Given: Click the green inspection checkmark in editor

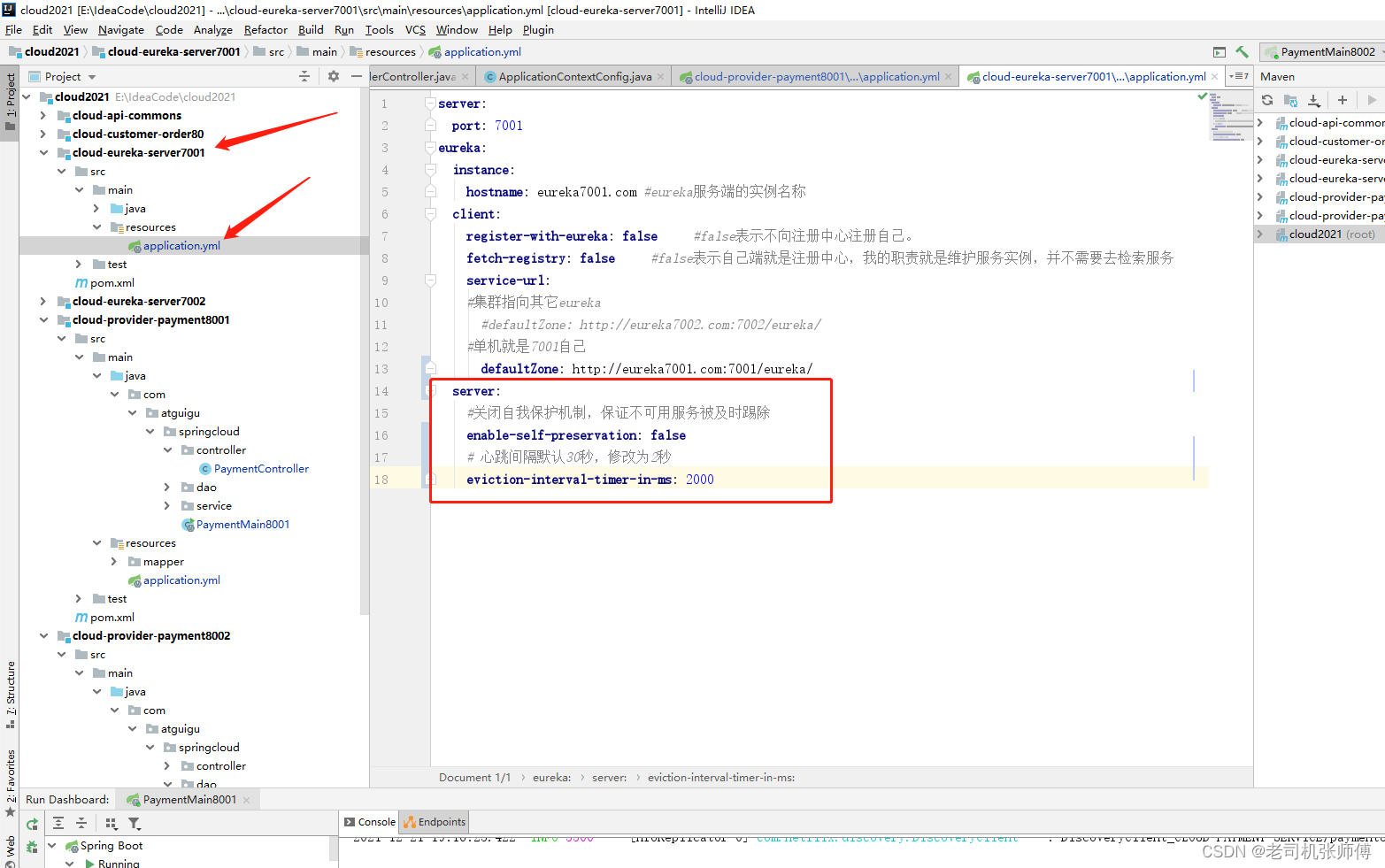Looking at the screenshot, I should (x=1202, y=96).
